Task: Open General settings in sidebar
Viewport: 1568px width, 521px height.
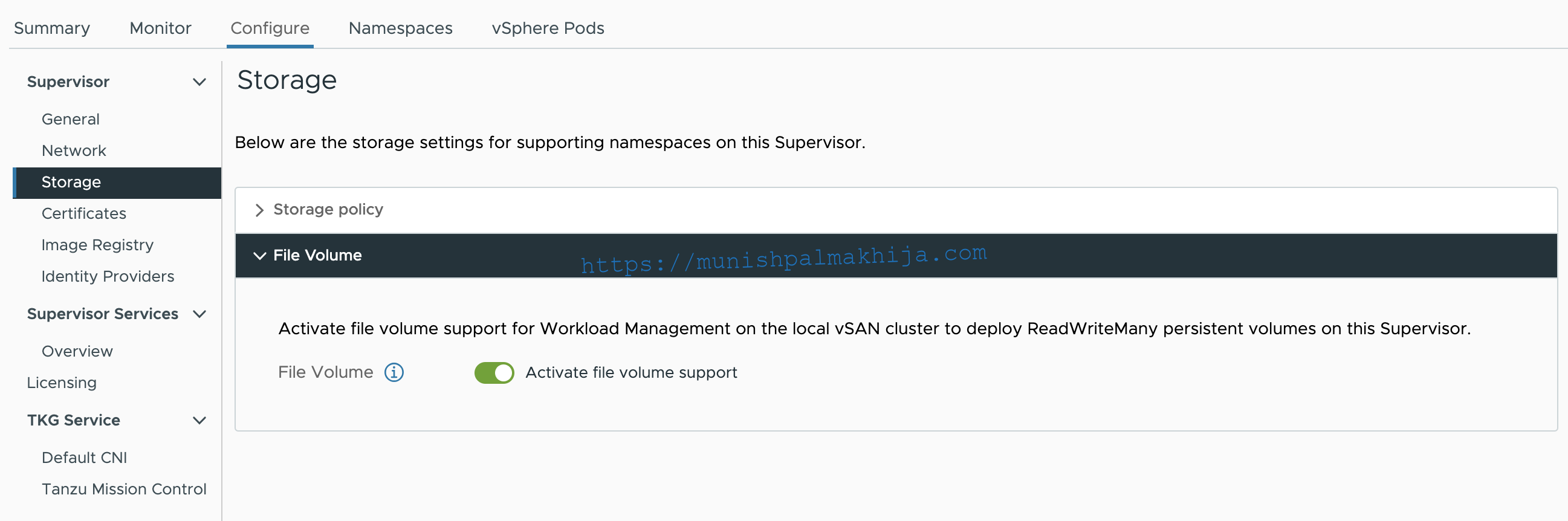Action: click(71, 119)
